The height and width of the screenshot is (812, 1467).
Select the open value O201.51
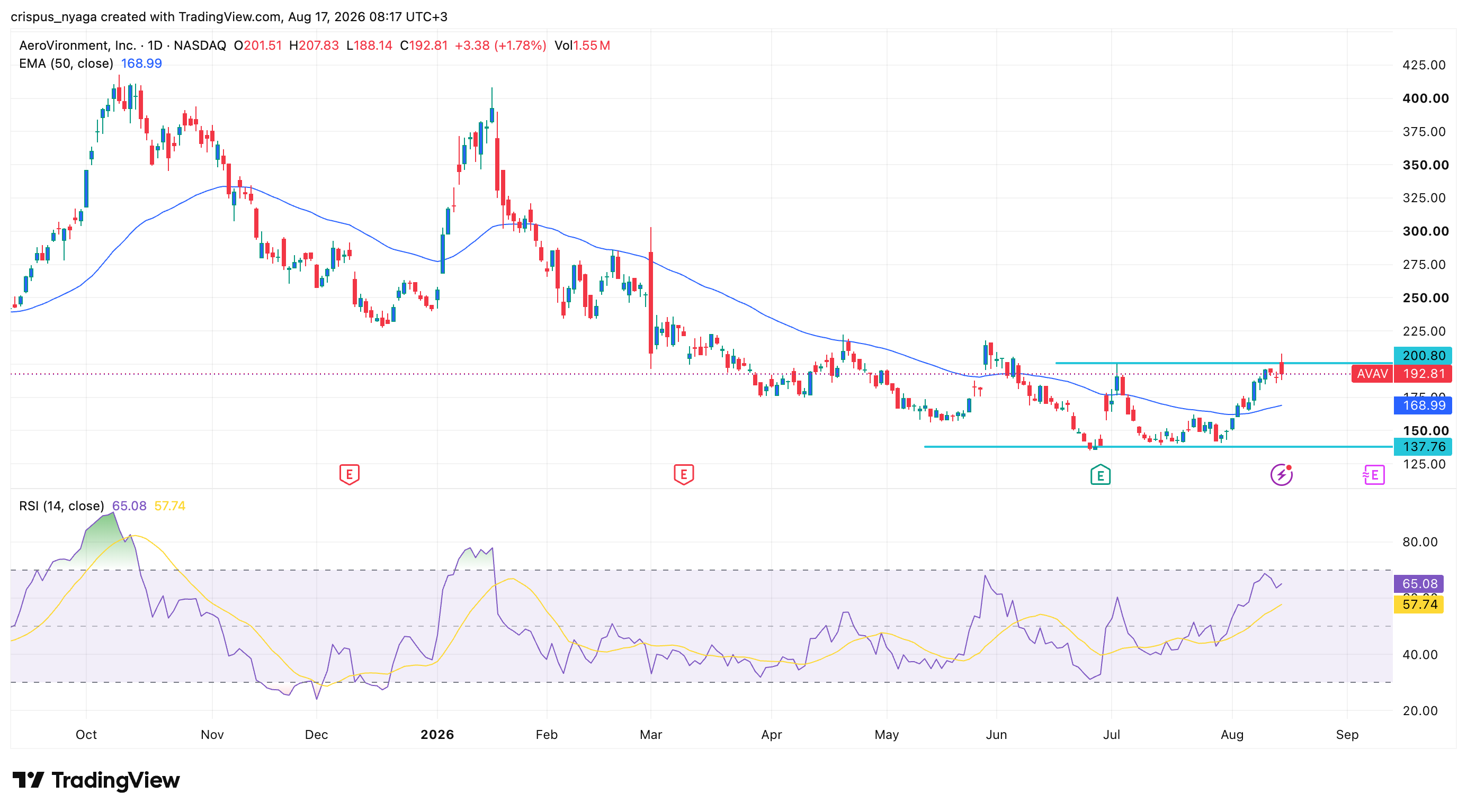[258, 46]
